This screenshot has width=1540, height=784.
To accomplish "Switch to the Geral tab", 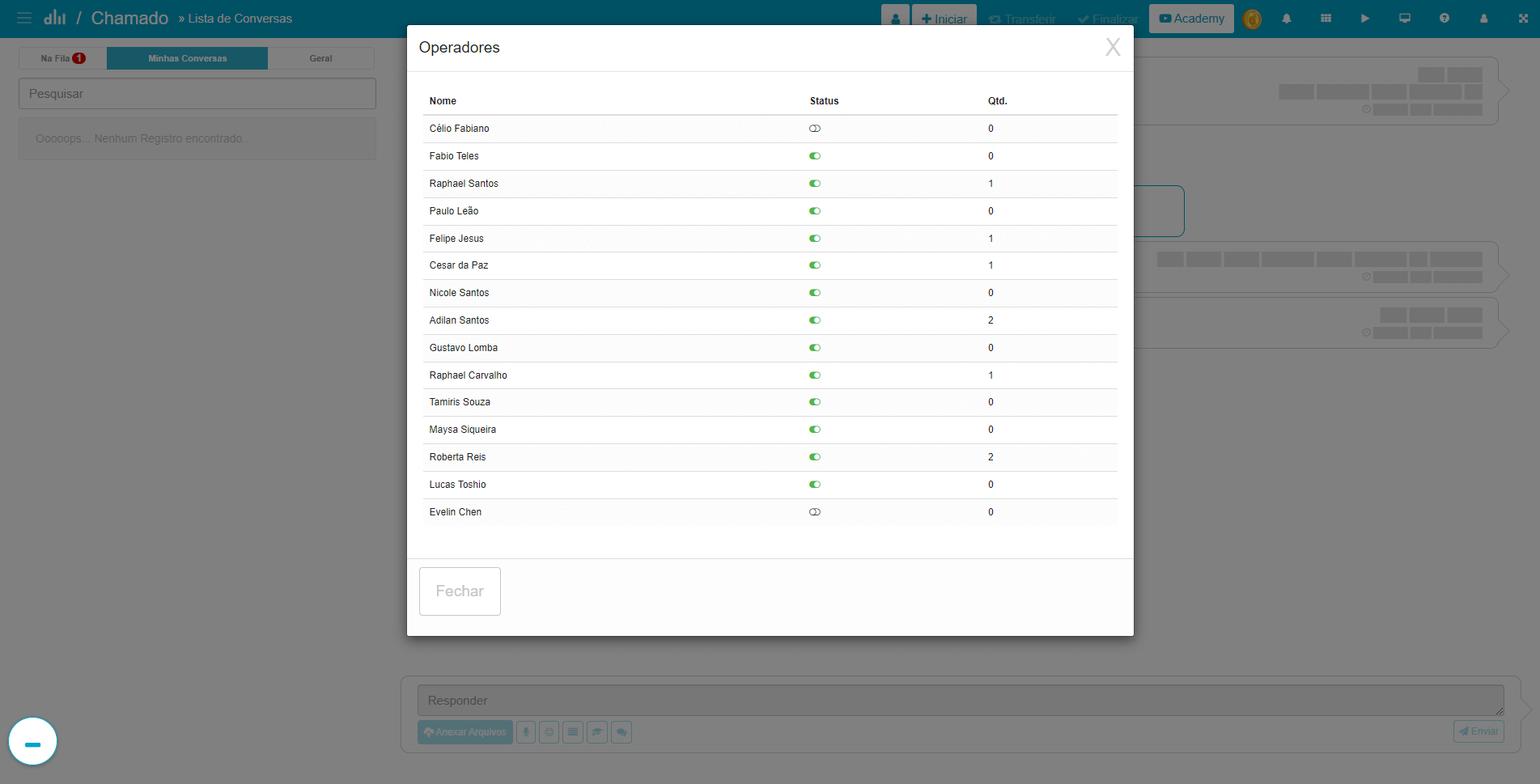I will click(320, 58).
